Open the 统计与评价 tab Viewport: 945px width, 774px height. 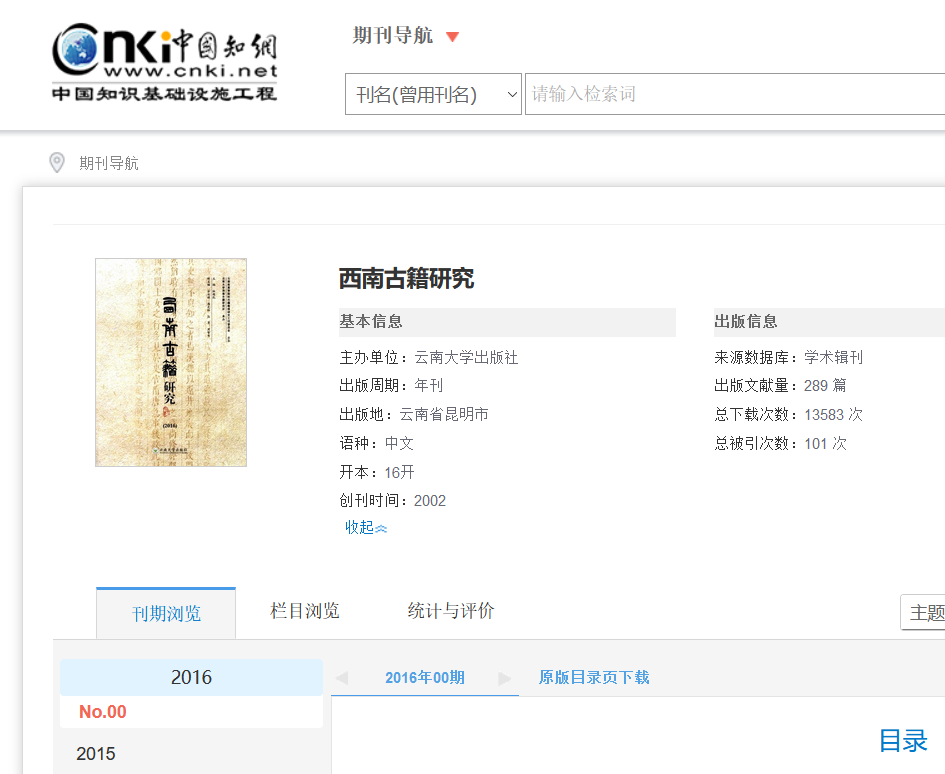pyautogui.click(x=451, y=611)
